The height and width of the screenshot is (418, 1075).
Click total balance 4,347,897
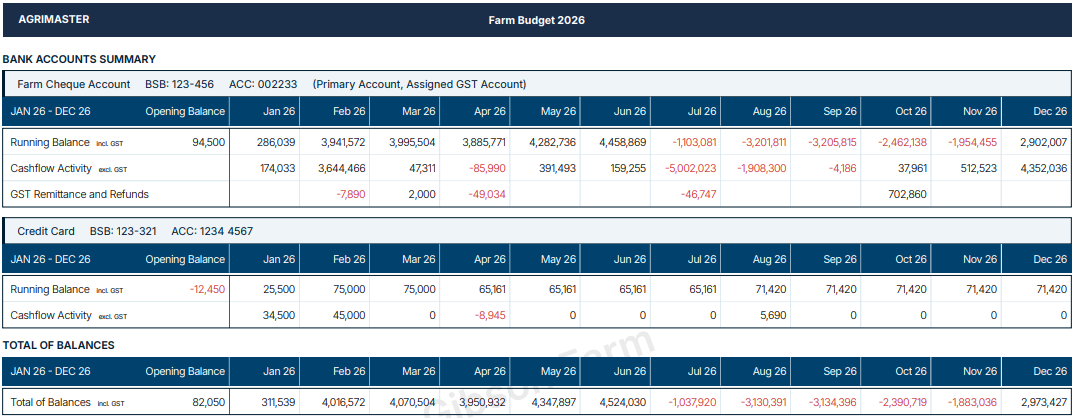553,402
